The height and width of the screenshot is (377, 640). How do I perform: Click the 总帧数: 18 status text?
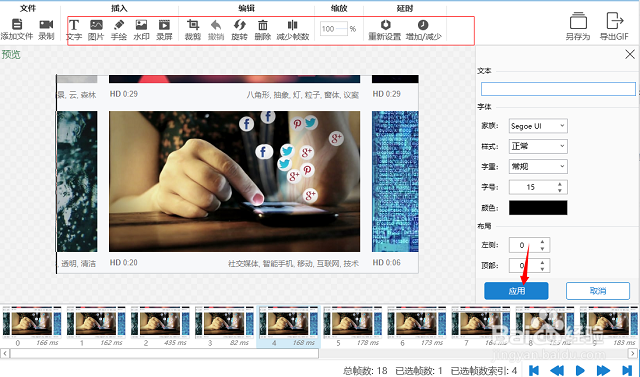(x=365, y=370)
